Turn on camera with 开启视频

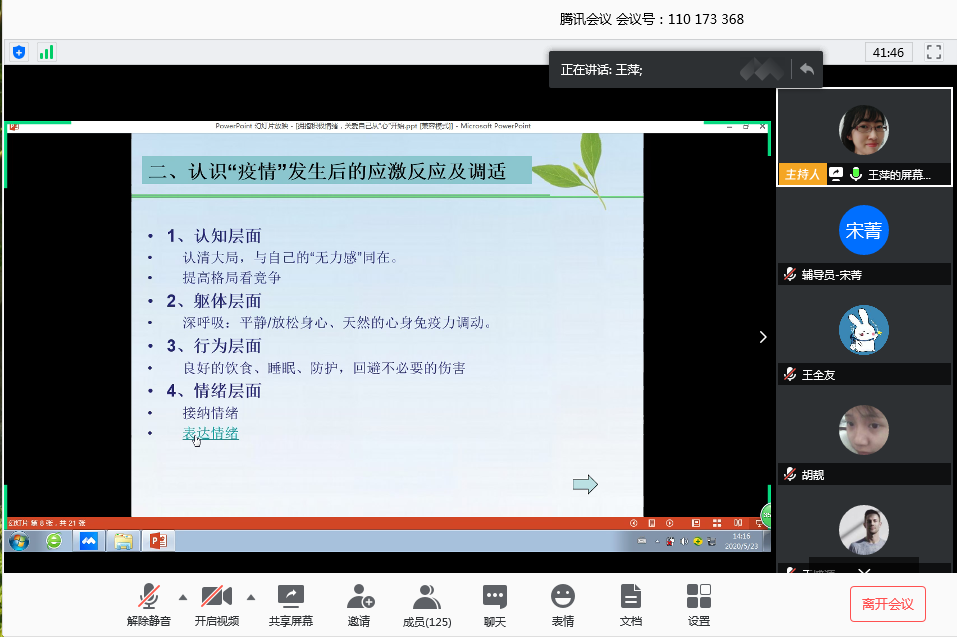tap(216, 598)
